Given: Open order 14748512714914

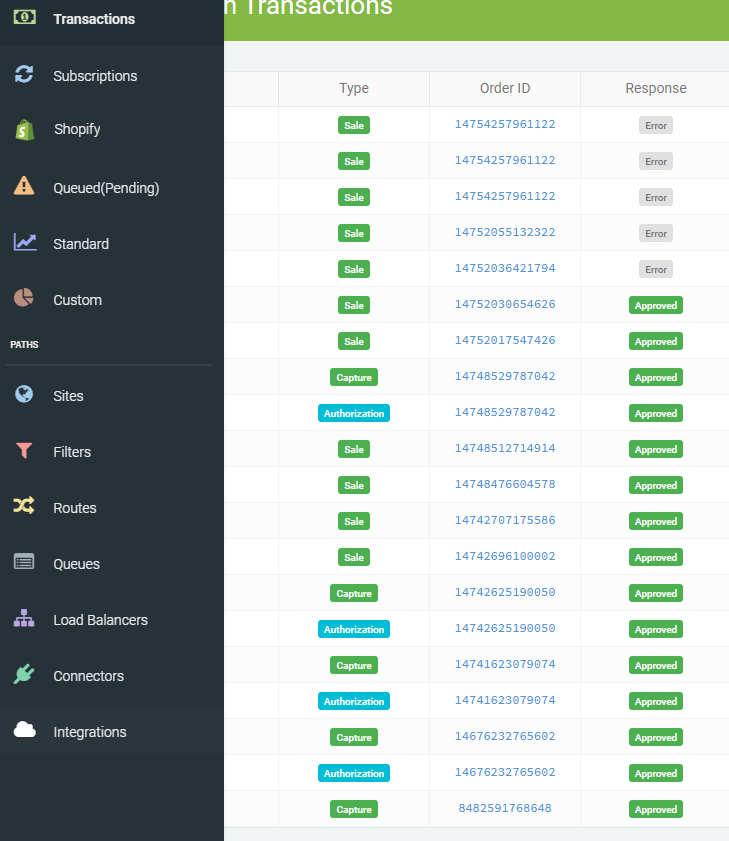Looking at the screenshot, I should pos(505,448).
